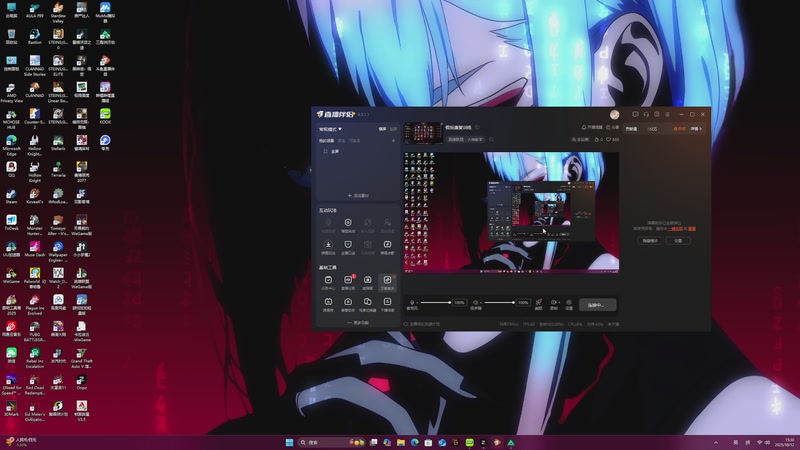Click the microphone 100% volume value box
Viewport: 800px width, 450px height.
coord(459,303)
